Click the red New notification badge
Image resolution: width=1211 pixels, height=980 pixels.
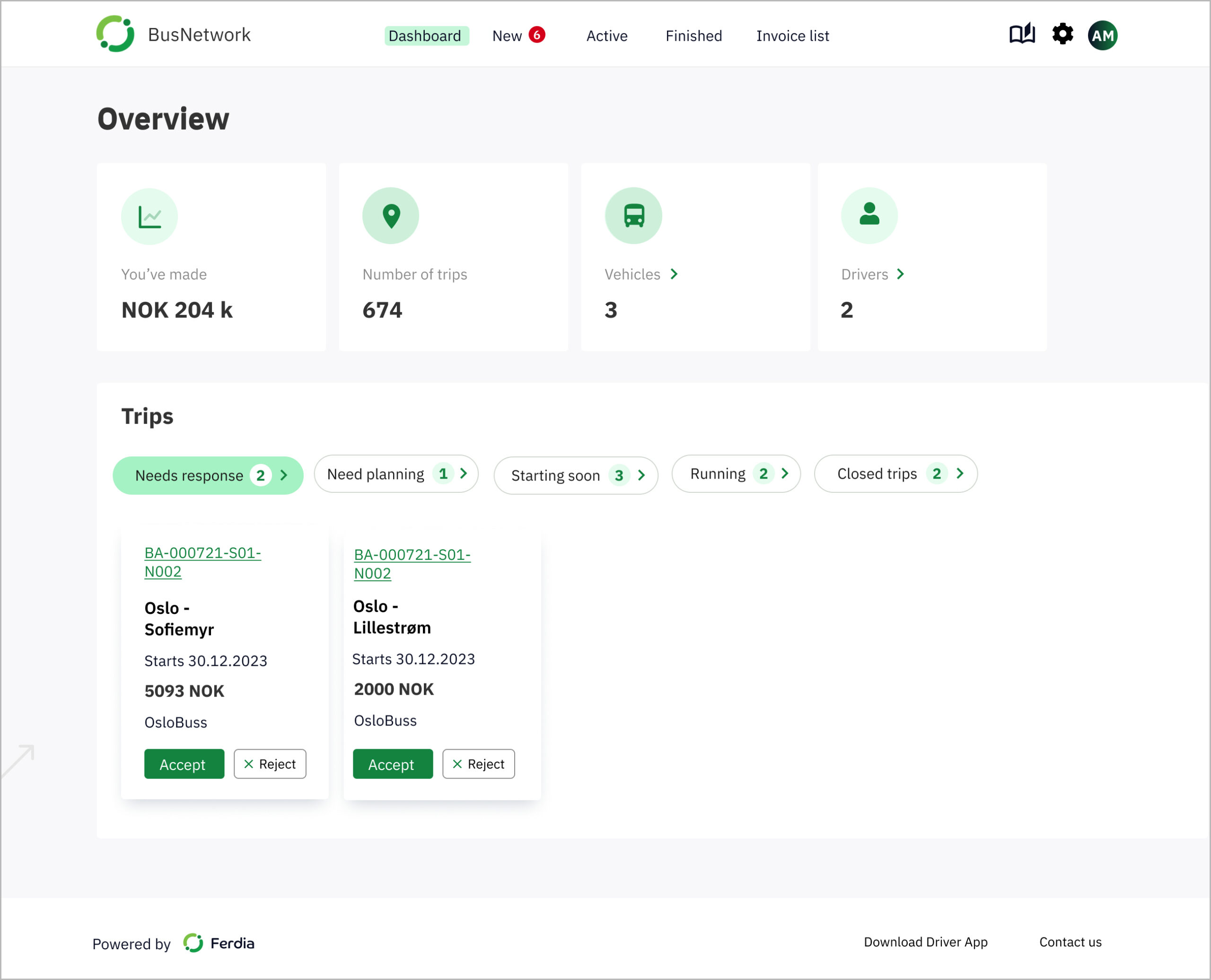click(x=537, y=35)
